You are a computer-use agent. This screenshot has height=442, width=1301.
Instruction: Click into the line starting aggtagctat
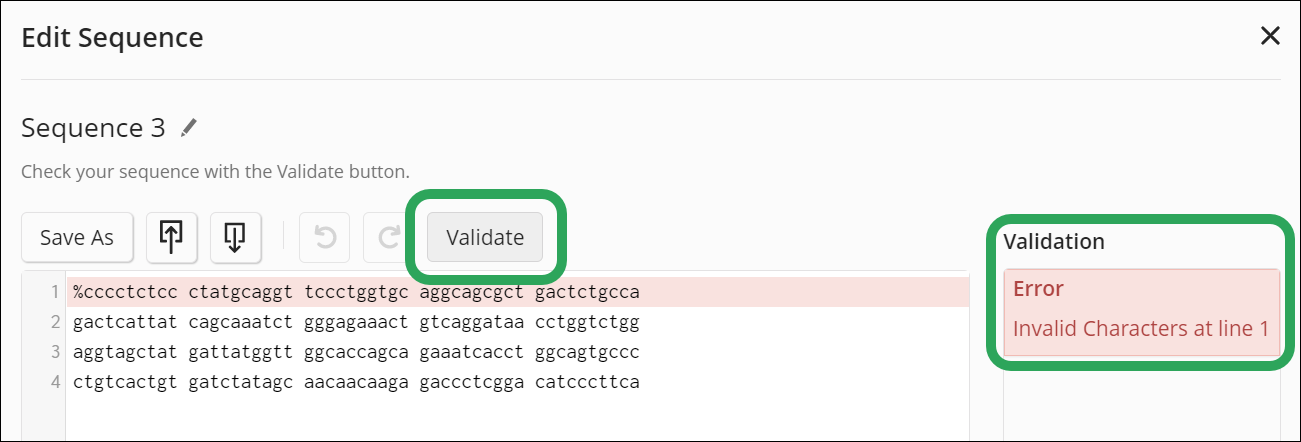pyautogui.click(x=356, y=353)
